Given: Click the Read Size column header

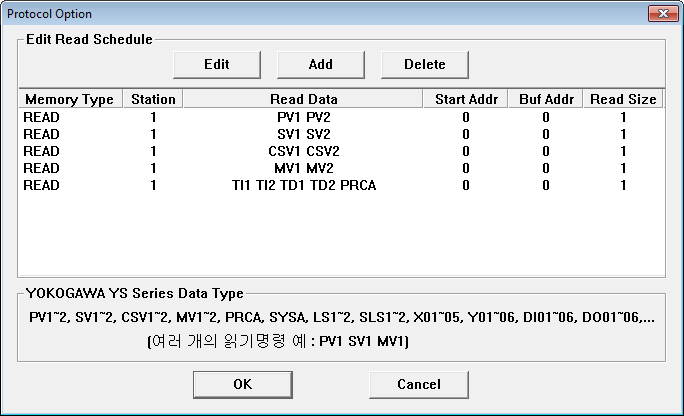Looking at the screenshot, I should tap(623, 99).
